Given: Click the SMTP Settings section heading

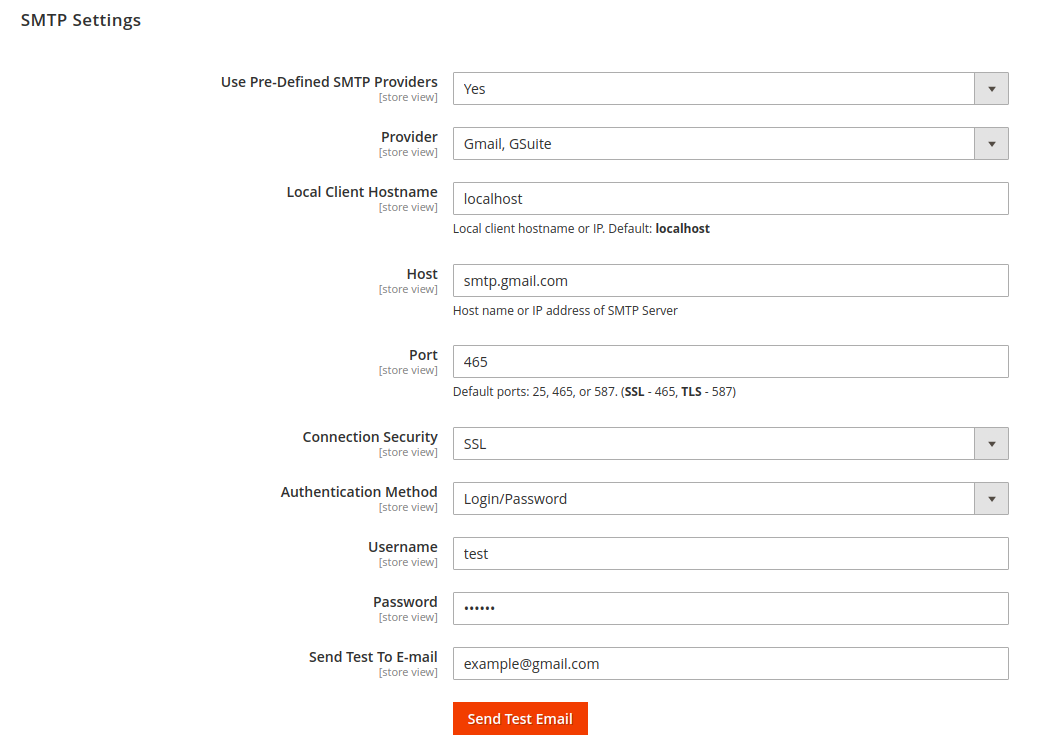Looking at the screenshot, I should (81, 20).
